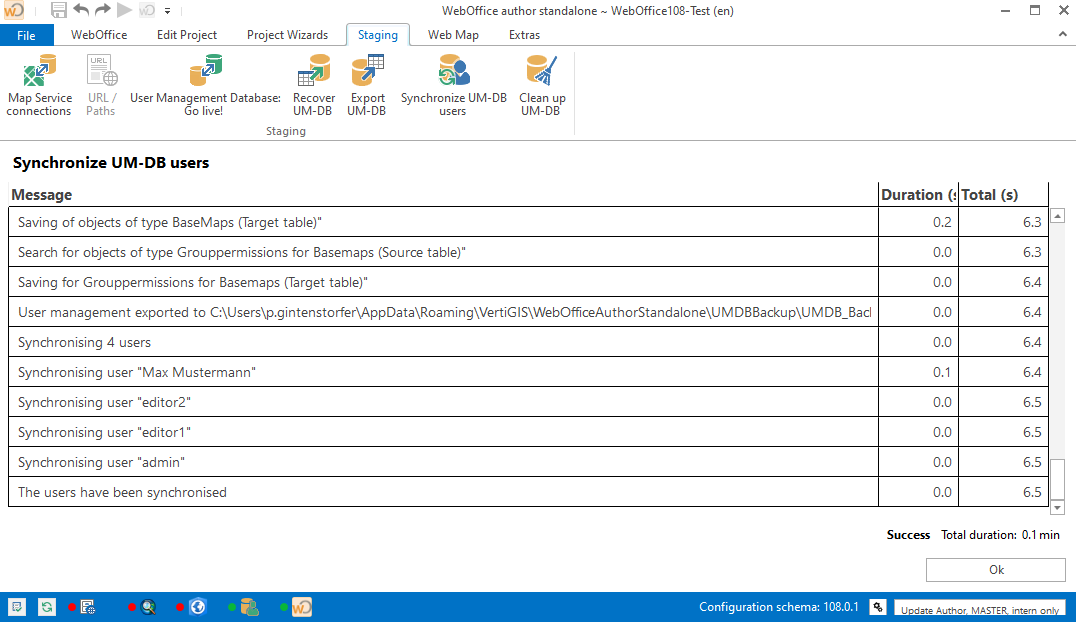Select the Map Service connections tool
Image resolution: width=1076 pixels, height=622 pixels.
click(39, 85)
